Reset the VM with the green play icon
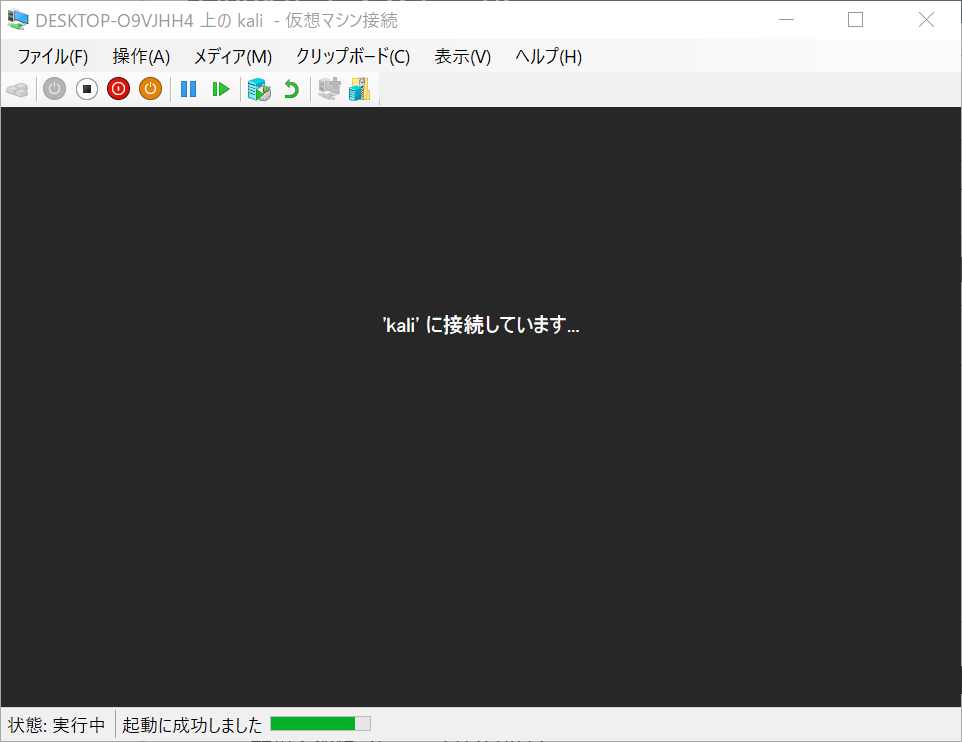This screenshot has width=962, height=742. pyautogui.click(x=220, y=89)
